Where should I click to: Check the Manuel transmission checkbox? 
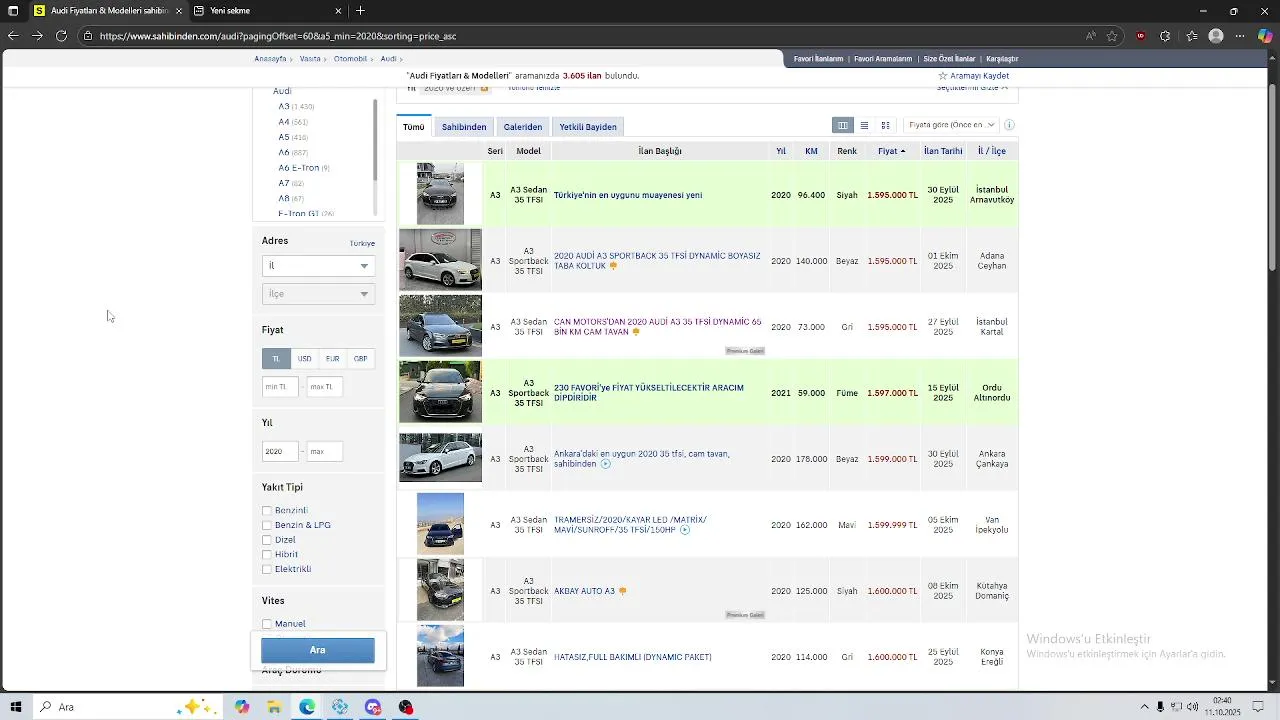point(267,624)
